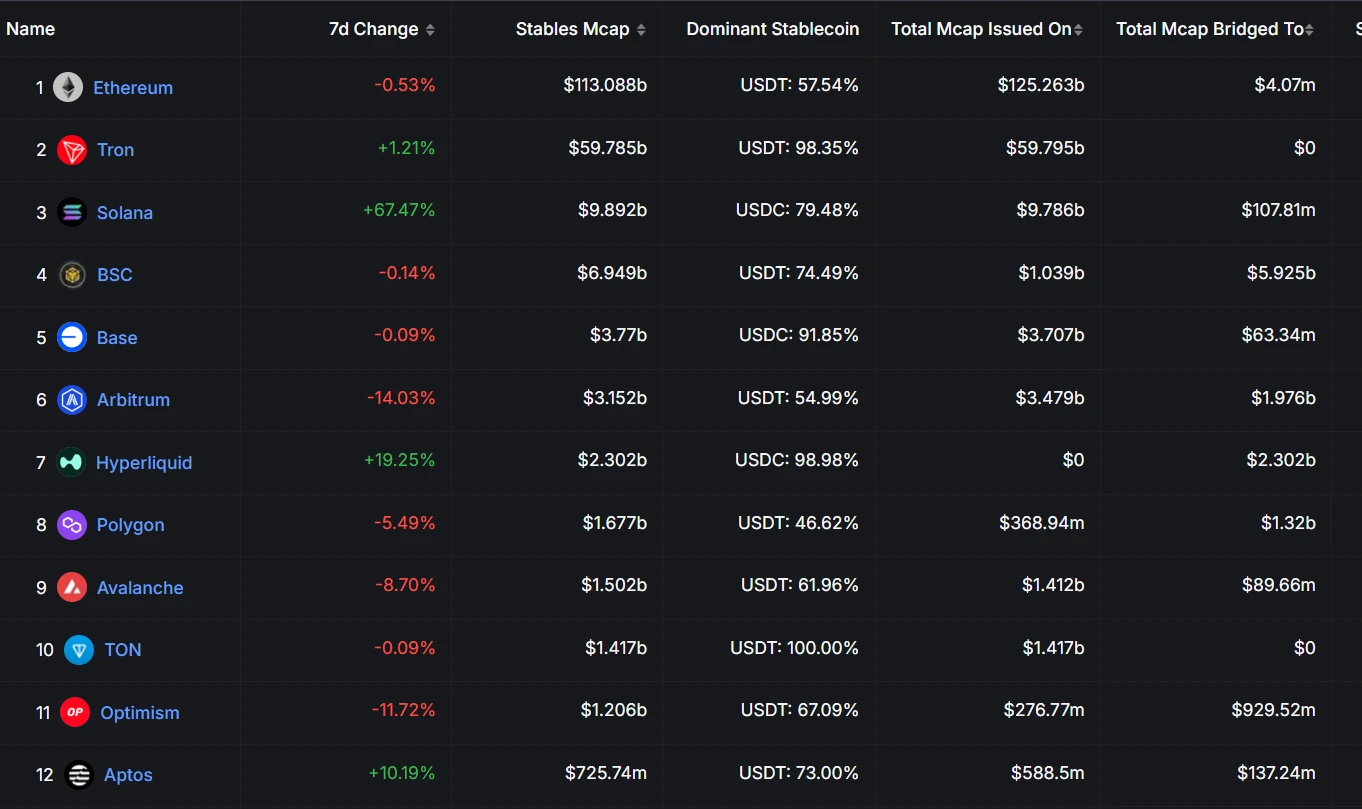Click the TON chain logo icon
This screenshot has height=809, width=1362.
pyautogui.click(x=79, y=650)
